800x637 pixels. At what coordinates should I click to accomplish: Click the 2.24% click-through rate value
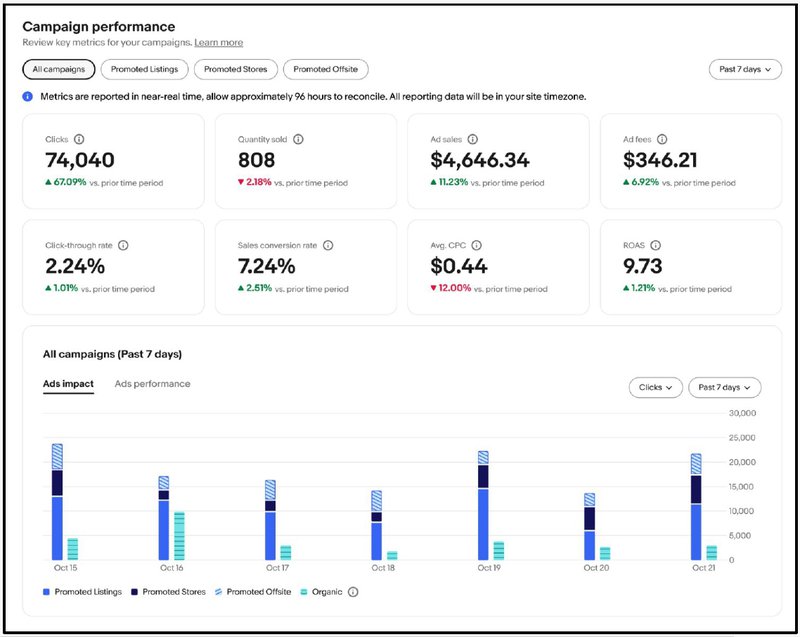75,266
